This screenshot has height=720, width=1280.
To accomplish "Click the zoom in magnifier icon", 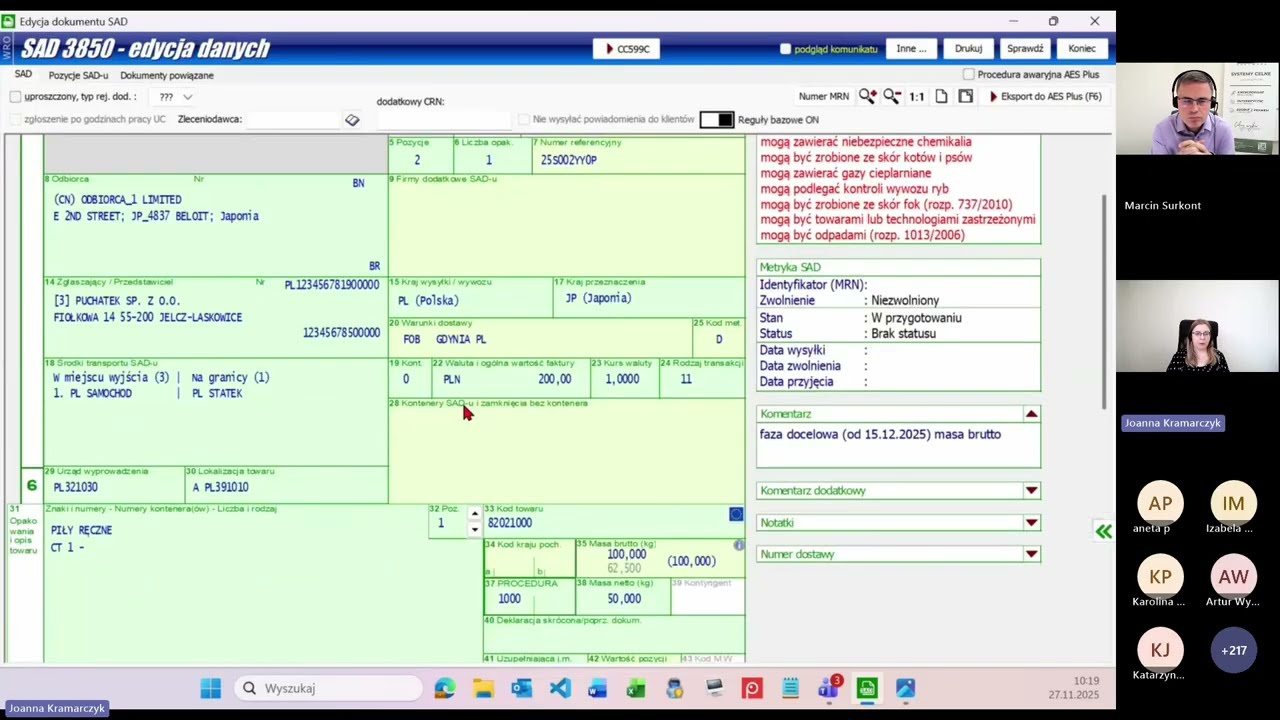I will pos(867,96).
